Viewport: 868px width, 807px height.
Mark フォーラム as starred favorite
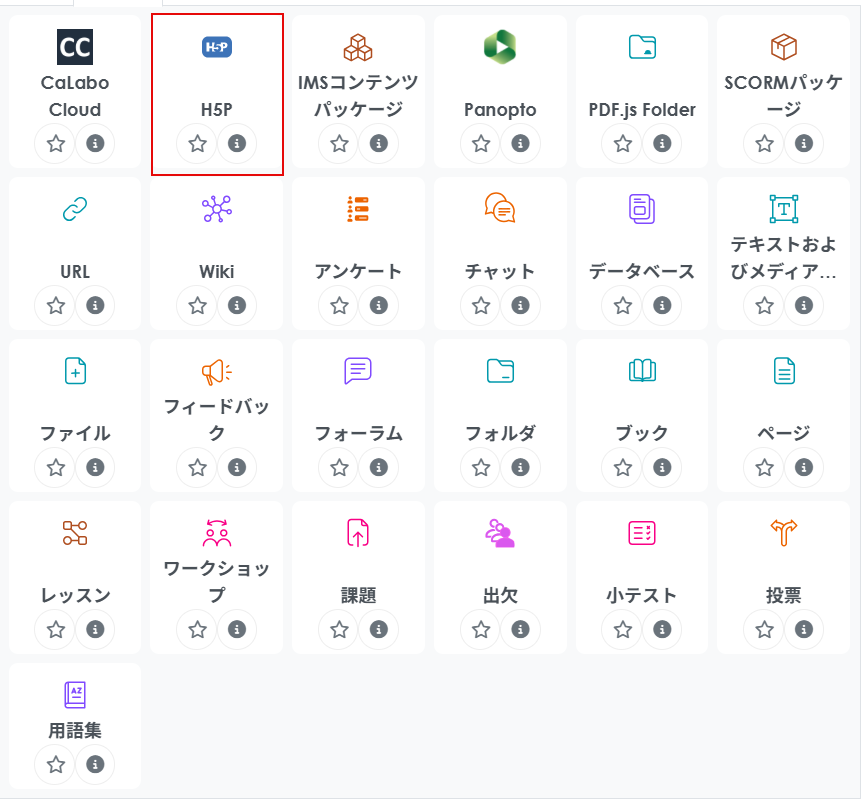point(340,468)
